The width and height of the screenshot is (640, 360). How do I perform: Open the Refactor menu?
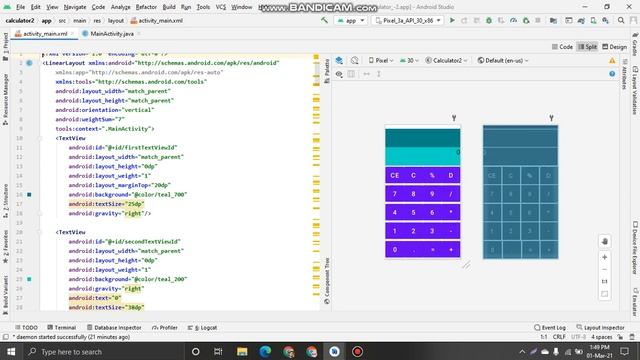coord(146,7)
